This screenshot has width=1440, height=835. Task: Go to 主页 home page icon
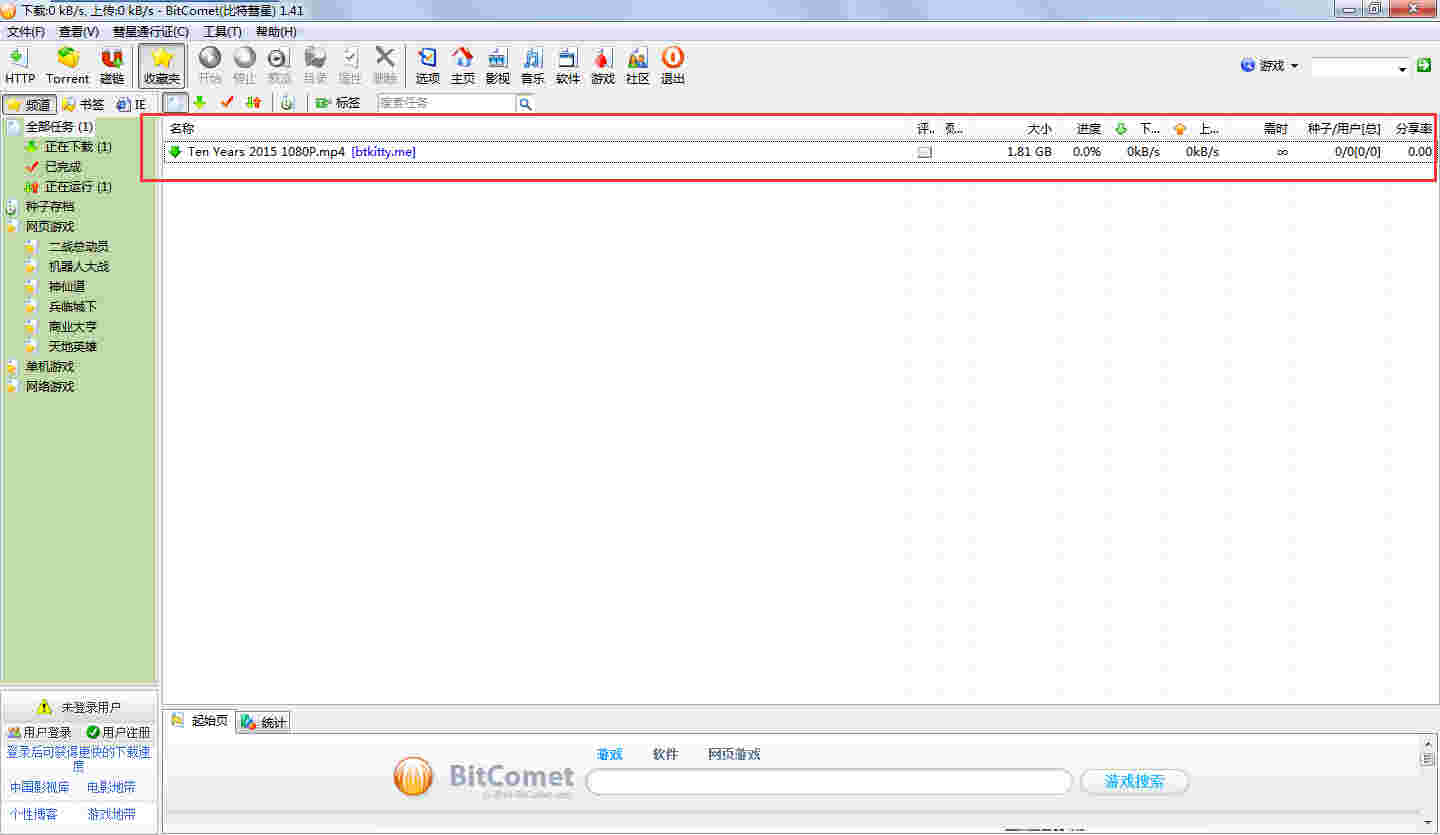coord(462,66)
